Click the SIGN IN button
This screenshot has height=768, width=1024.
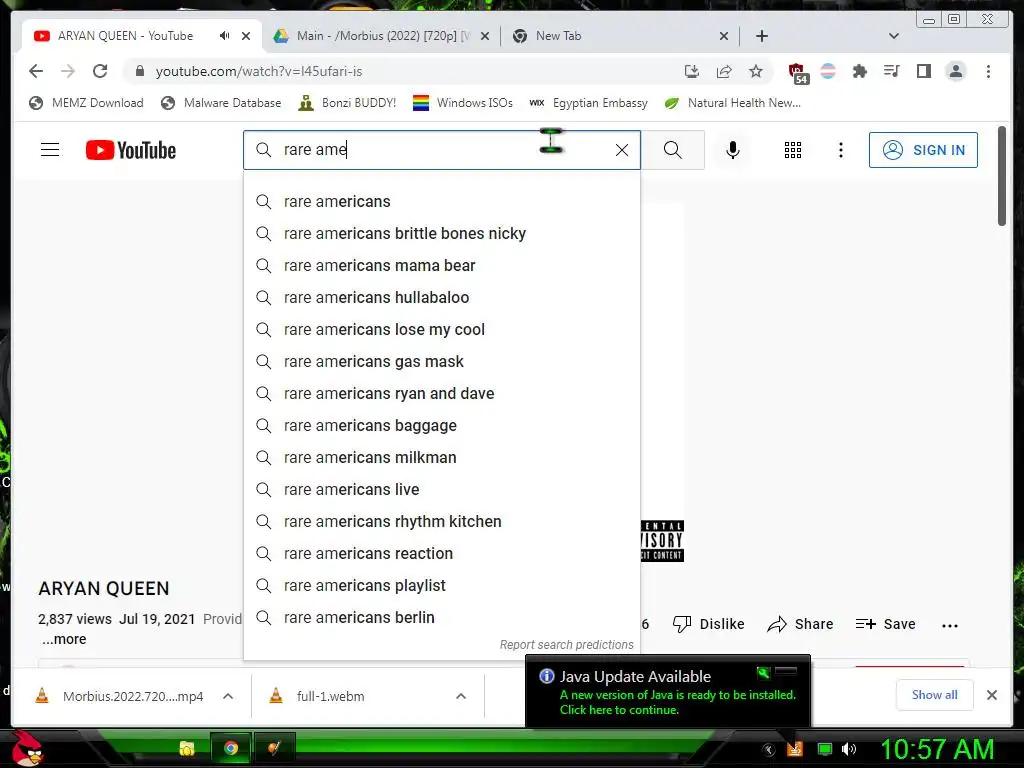click(923, 150)
